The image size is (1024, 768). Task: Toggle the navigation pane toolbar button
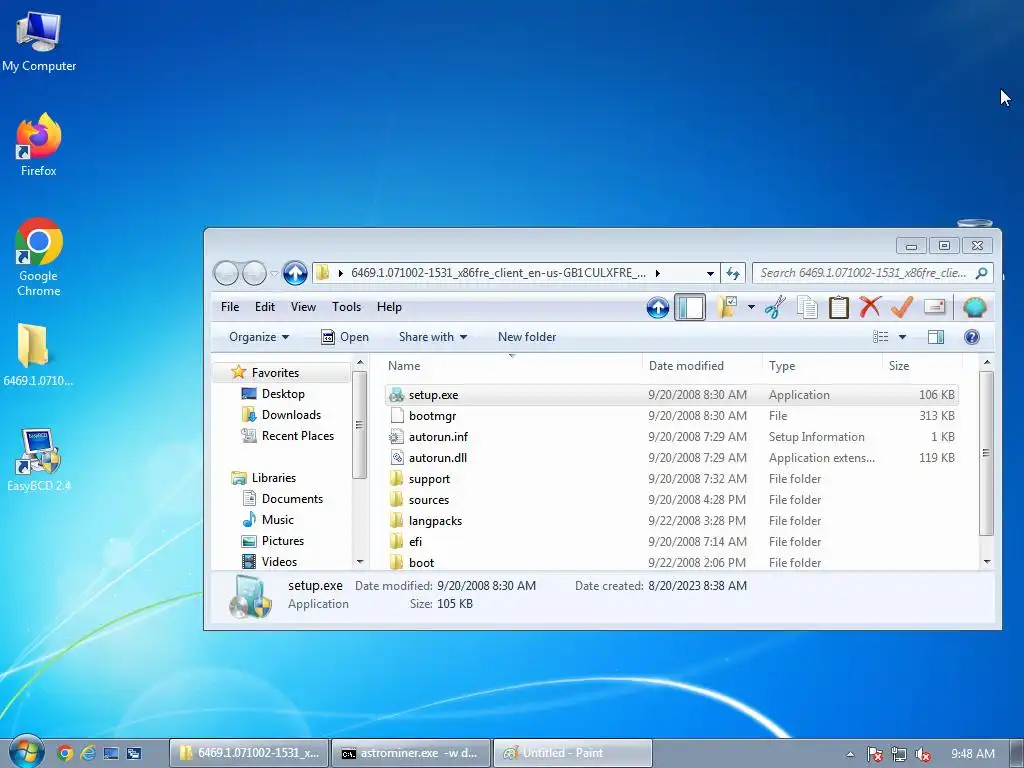tap(690, 307)
